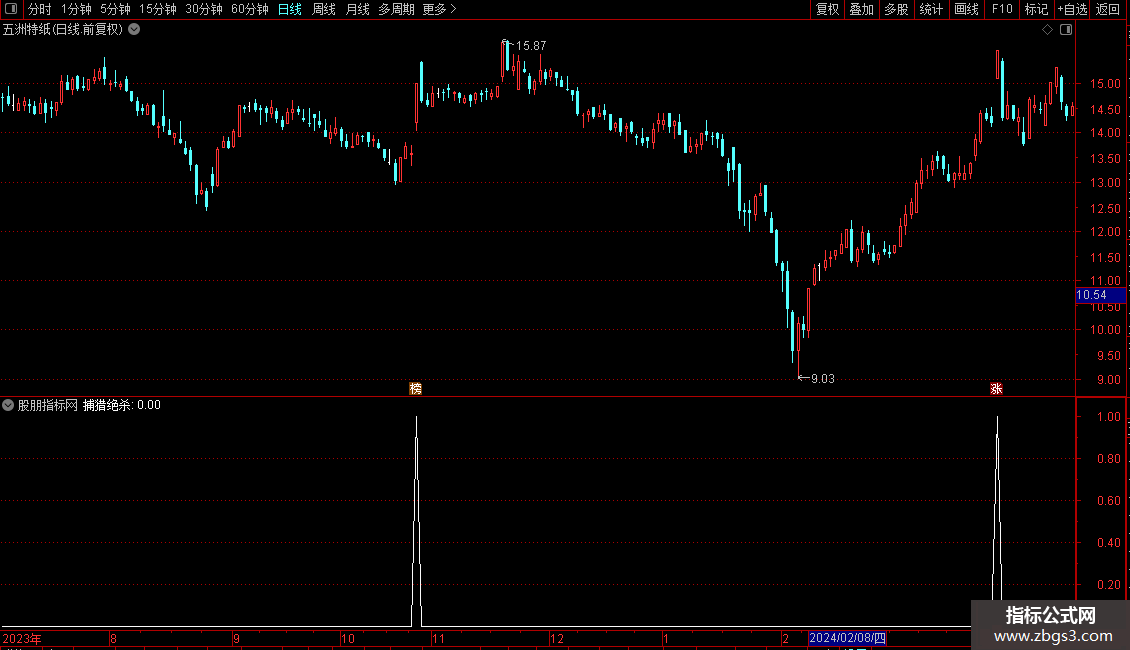Open the 复权 adjustment menu
The width and height of the screenshot is (1130, 650).
coord(827,9)
